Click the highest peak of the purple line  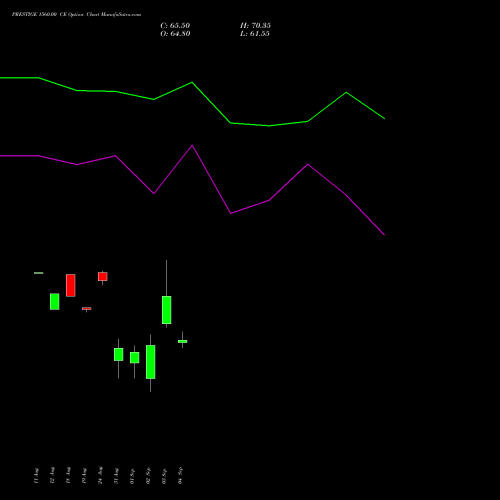(x=192, y=145)
